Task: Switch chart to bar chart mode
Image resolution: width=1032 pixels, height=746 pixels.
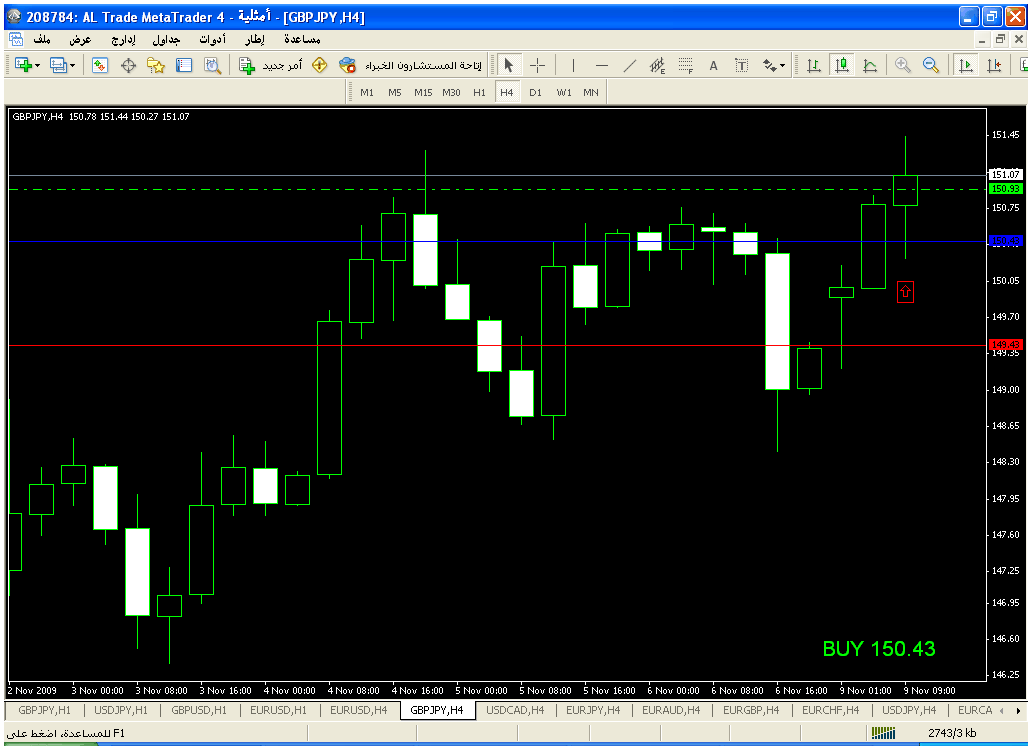Action: tap(814, 65)
